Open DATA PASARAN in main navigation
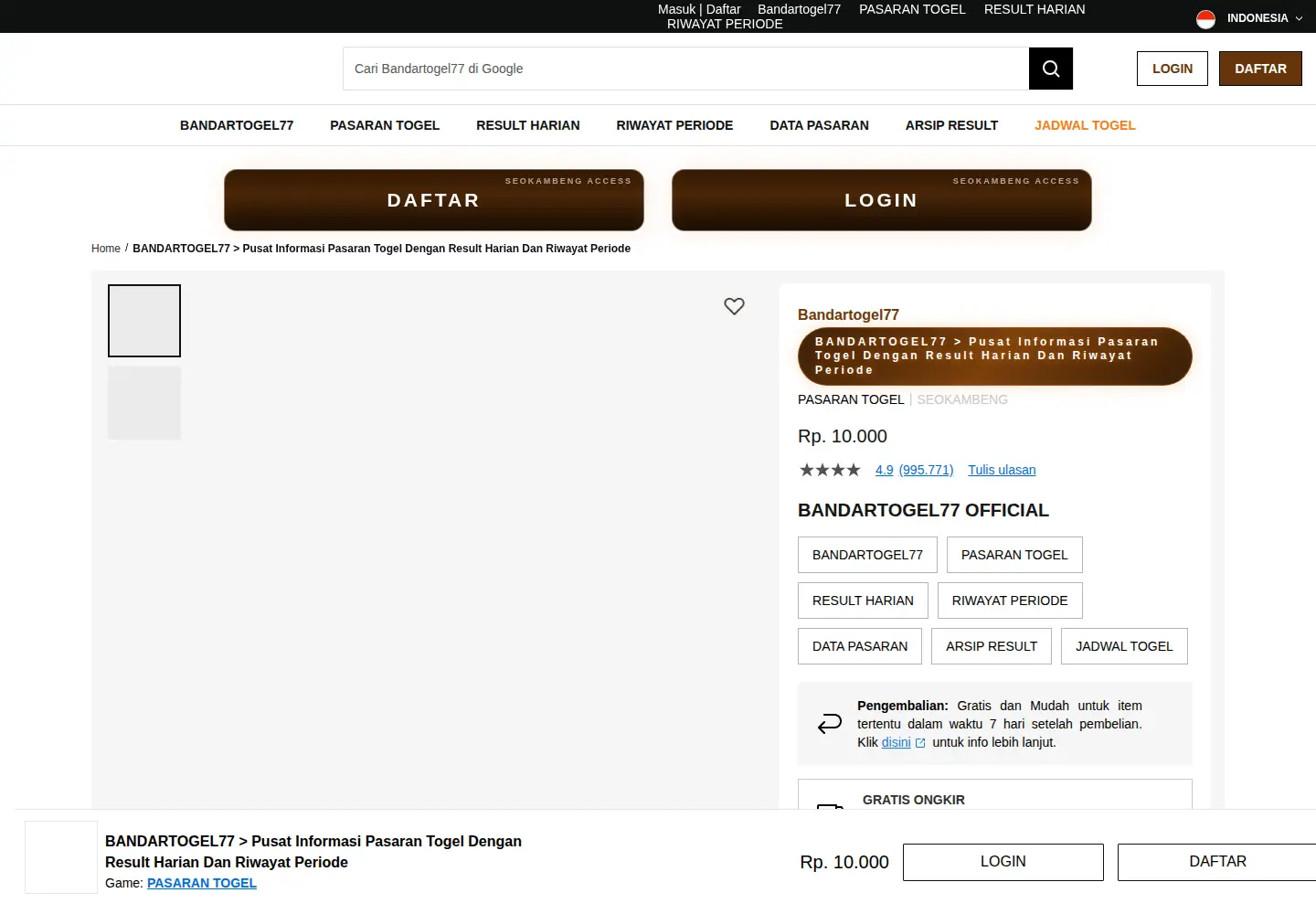The image size is (1316, 914). click(x=819, y=125)
